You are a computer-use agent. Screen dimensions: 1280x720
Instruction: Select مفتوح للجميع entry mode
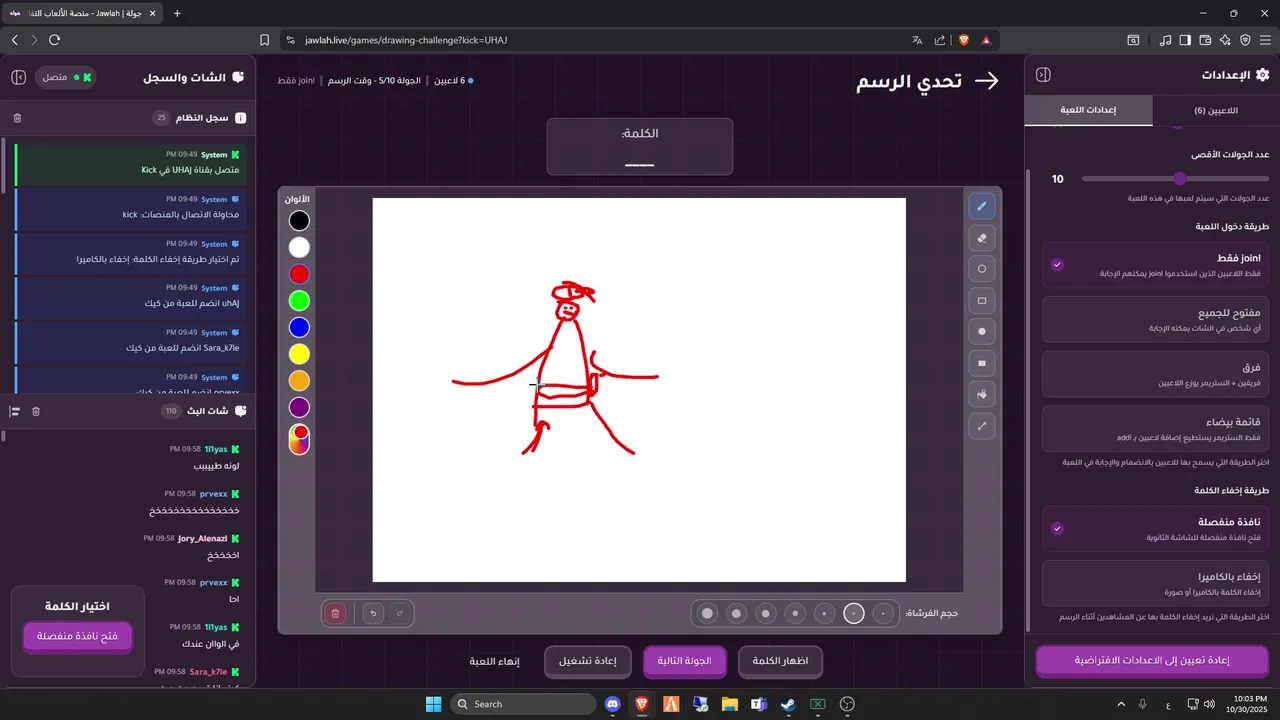(1155, 320)
